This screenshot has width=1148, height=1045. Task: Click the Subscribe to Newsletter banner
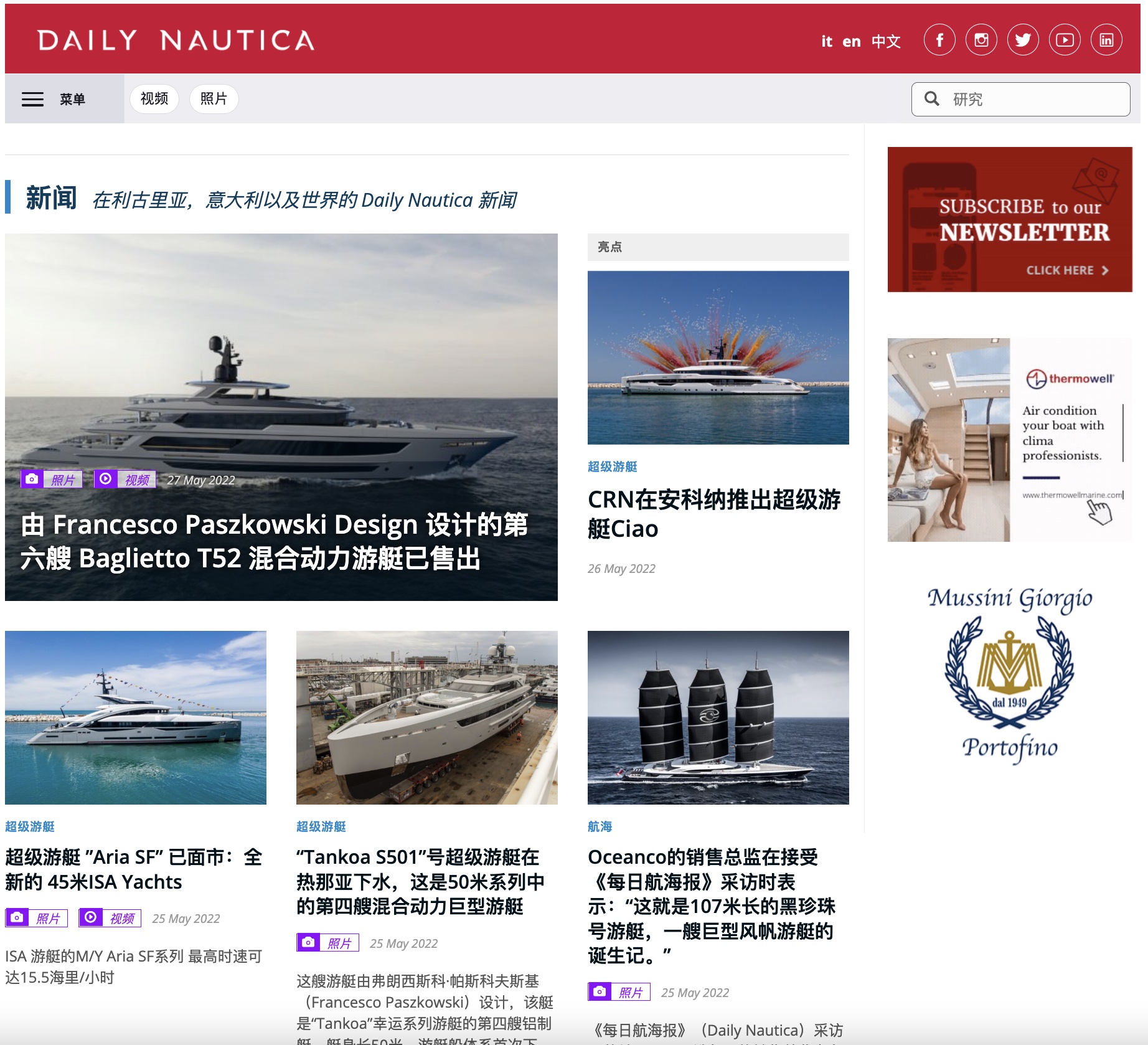(1010, 219)
